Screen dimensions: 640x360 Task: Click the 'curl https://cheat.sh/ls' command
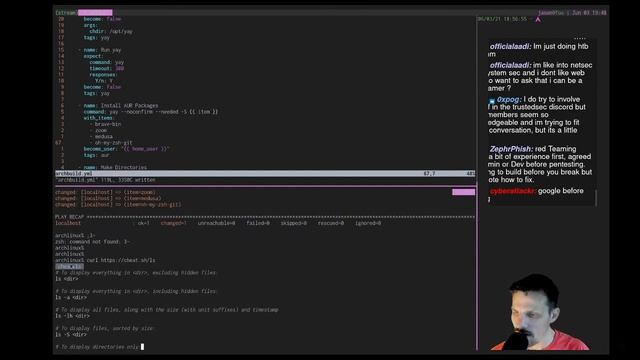coord(121,260)
